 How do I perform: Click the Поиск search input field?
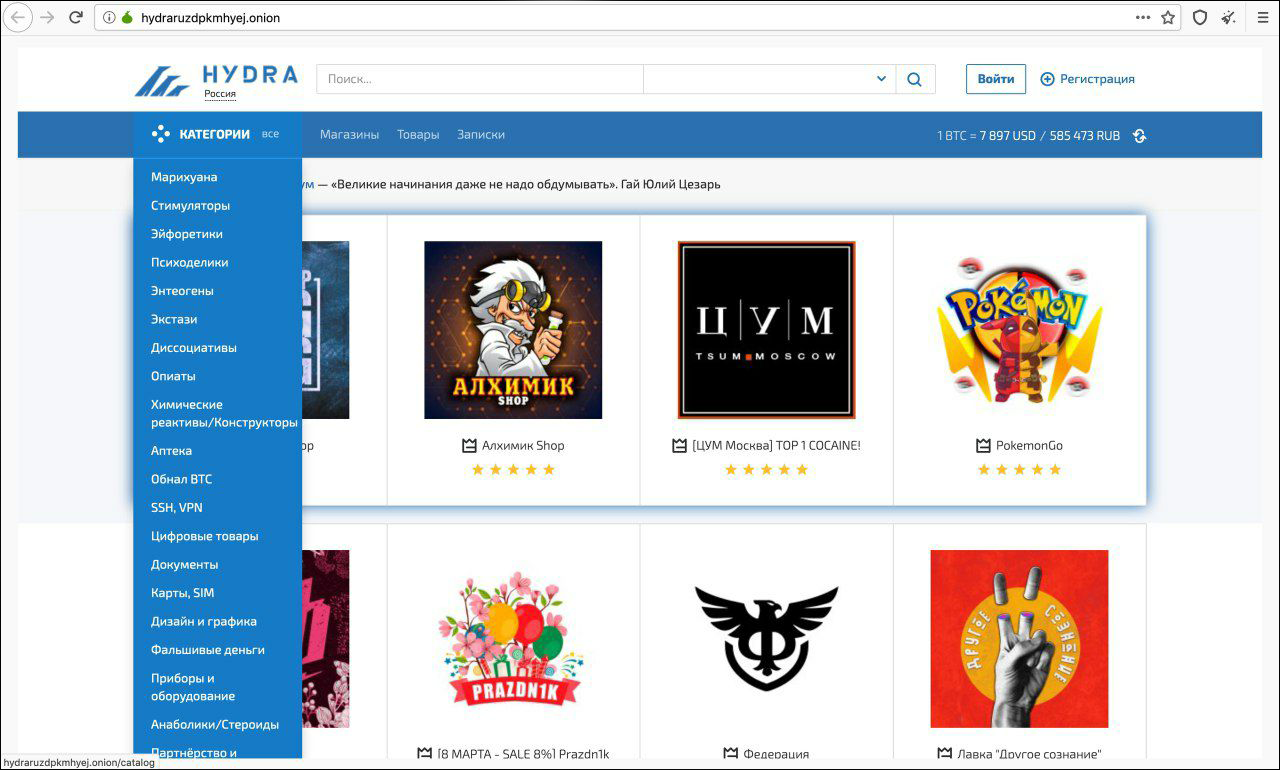pyautogui.click(x=480, y=79)
